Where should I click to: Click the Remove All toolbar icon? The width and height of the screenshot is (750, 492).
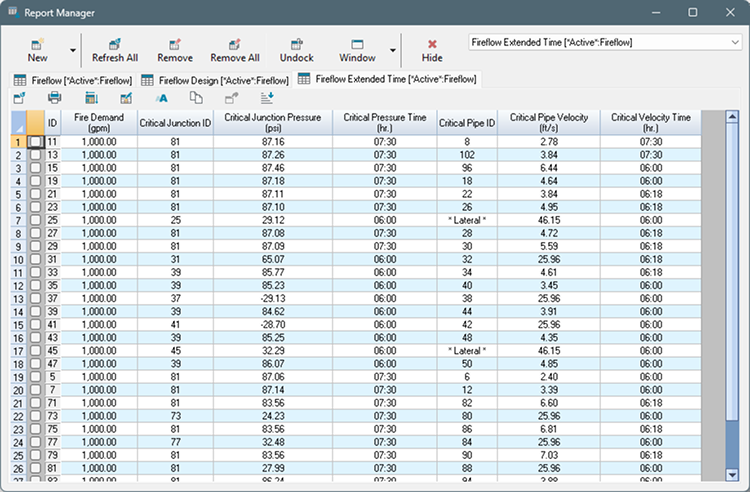coord(234,44)
